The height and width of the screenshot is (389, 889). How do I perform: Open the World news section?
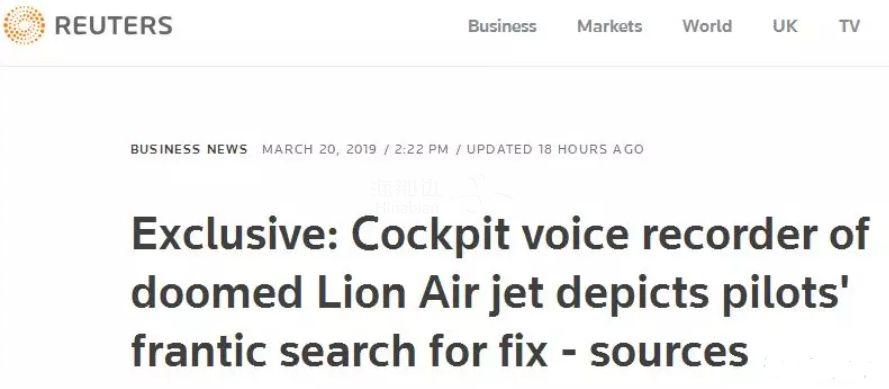[x=707, y=26]
